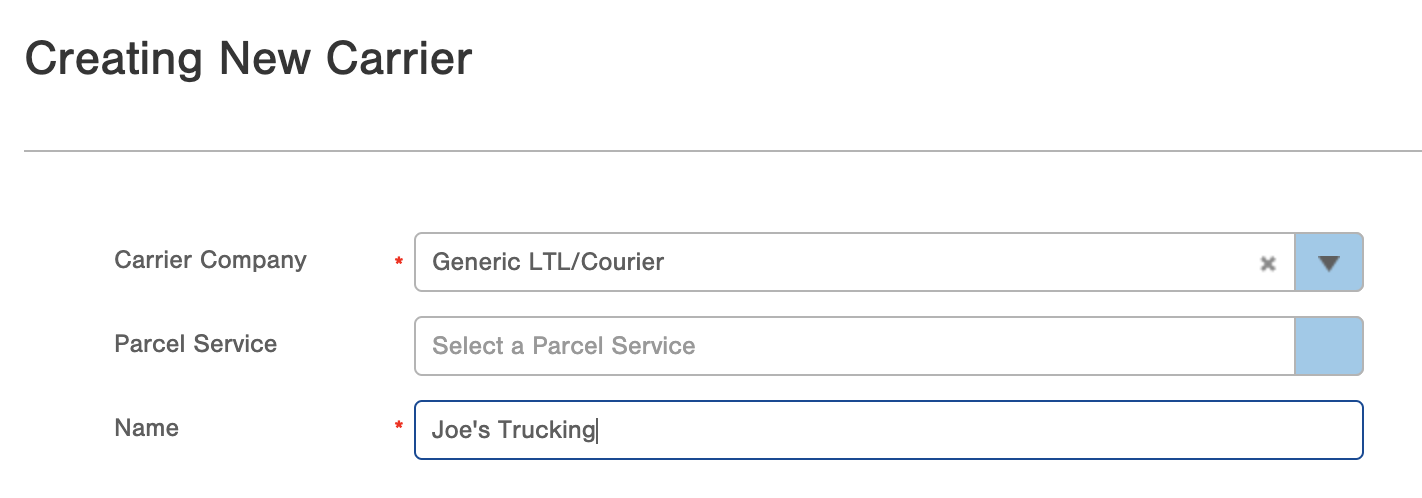1422x498 pixels.
Task: Click the word Creating in page heading
Action: 114,59
